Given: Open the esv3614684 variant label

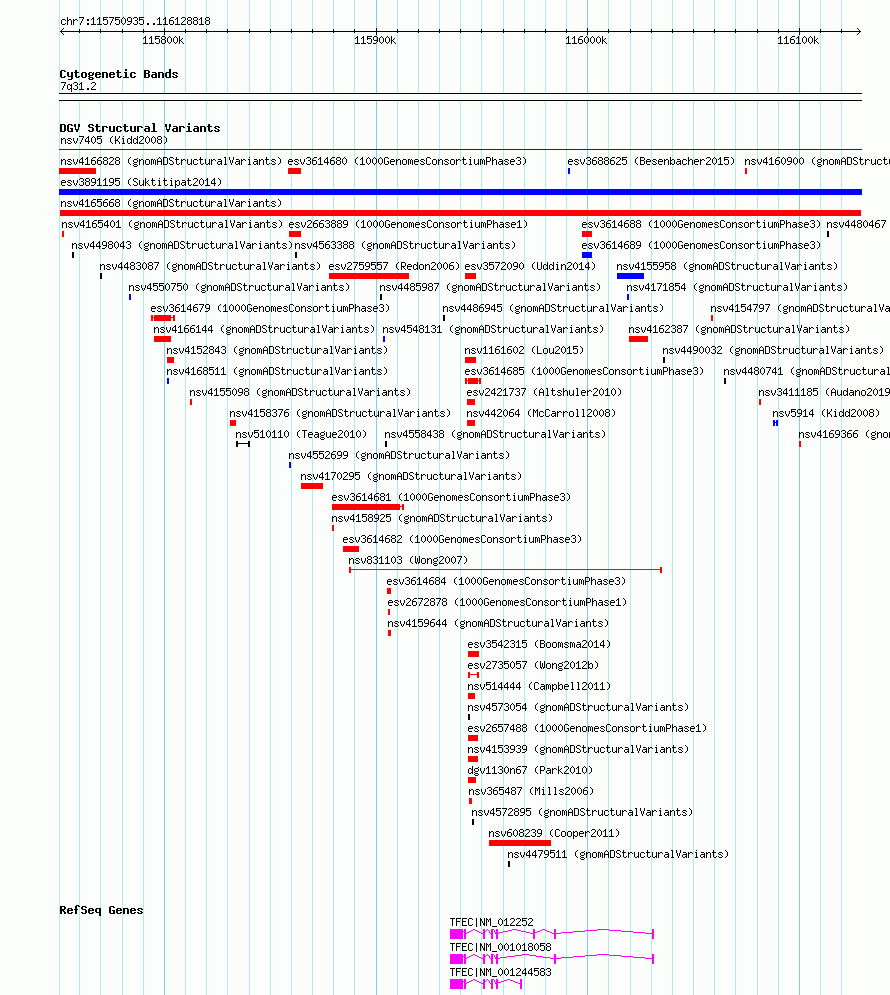Looking at the screenshot, I should [506, 581].
